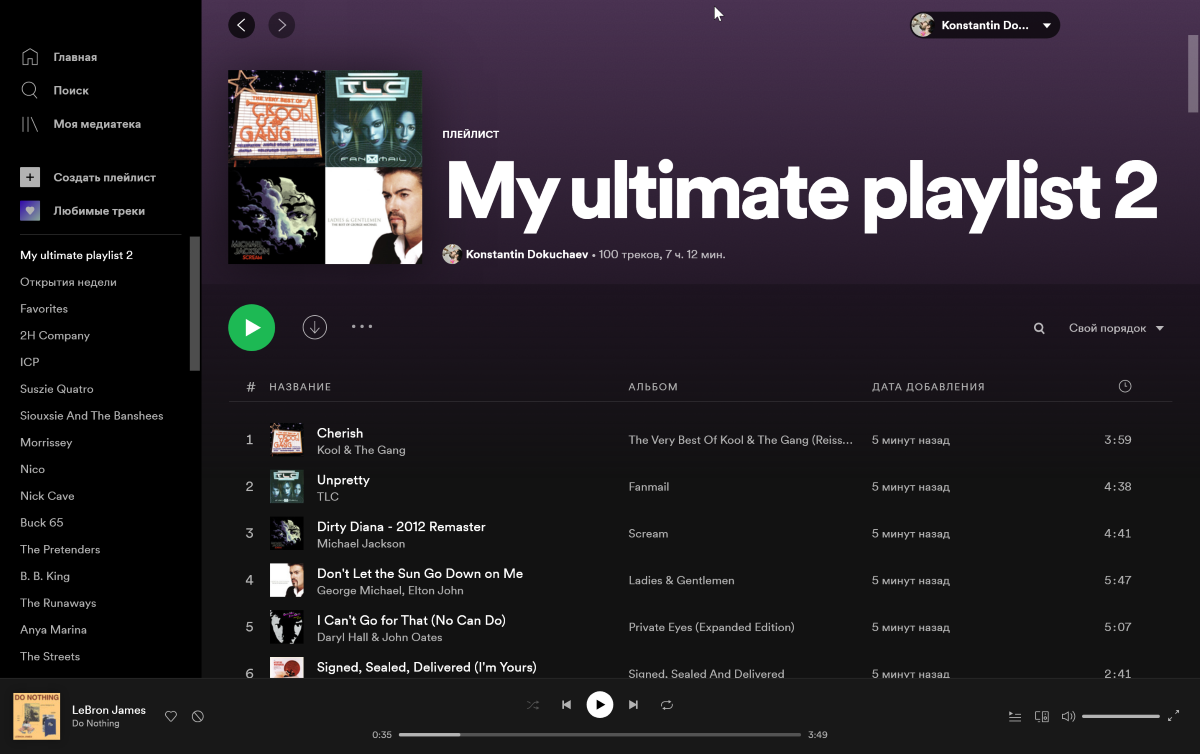Select Dirty Diana - 2012 Remaster track
Viewport: 1200px width, 754px height.
401,527
